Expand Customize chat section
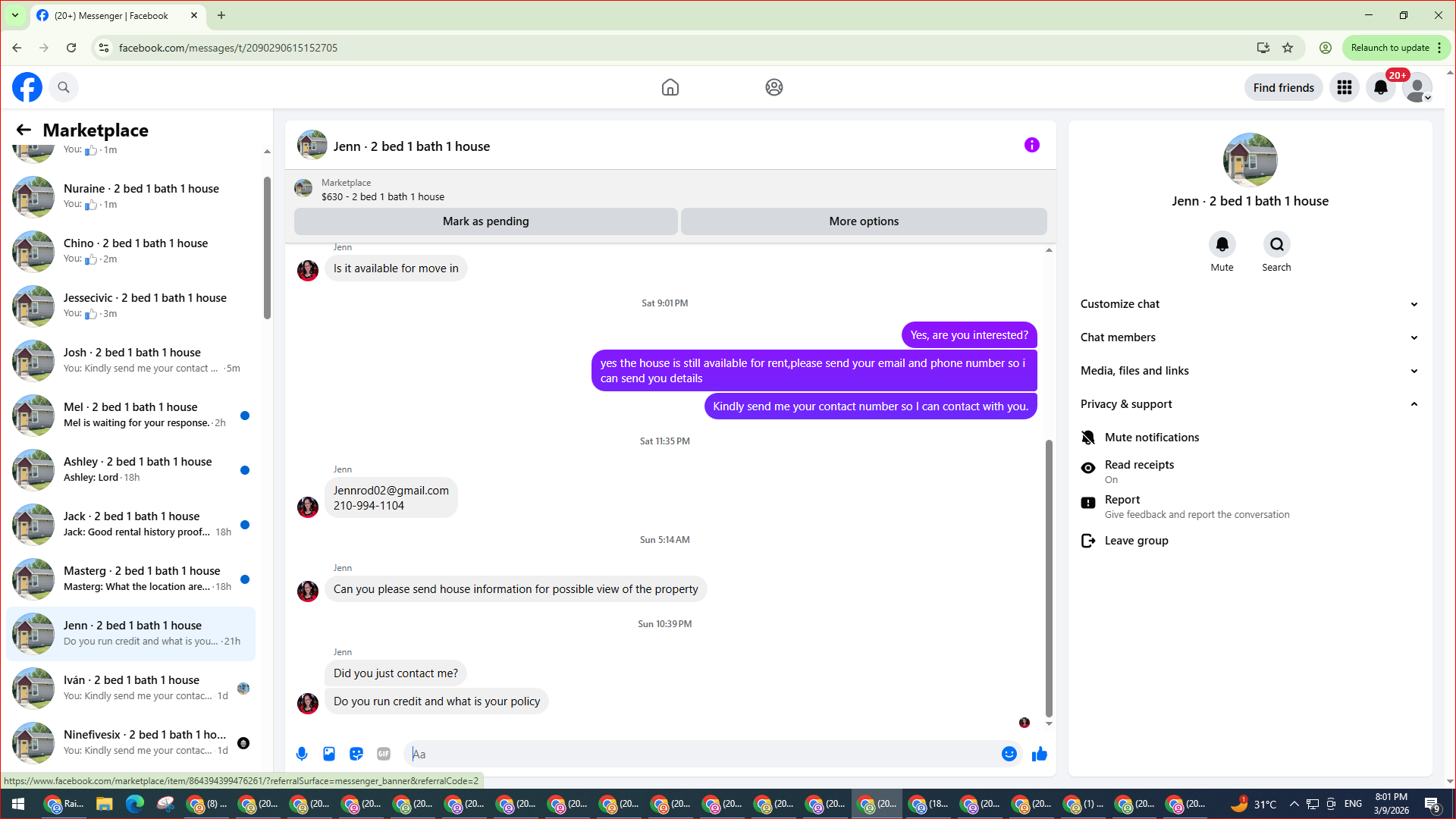This screenshot has height=819, width=1456. 1249,304
